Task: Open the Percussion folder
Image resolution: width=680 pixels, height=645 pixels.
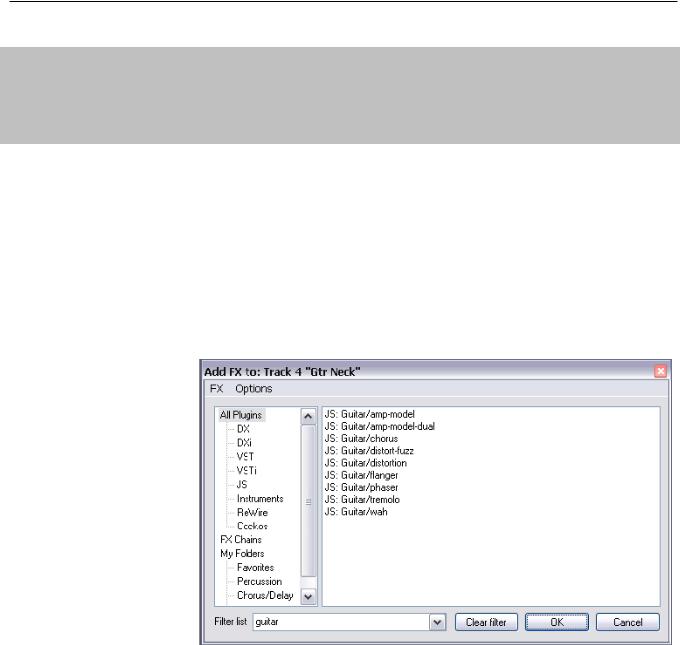Action: [x=259, y=581]
